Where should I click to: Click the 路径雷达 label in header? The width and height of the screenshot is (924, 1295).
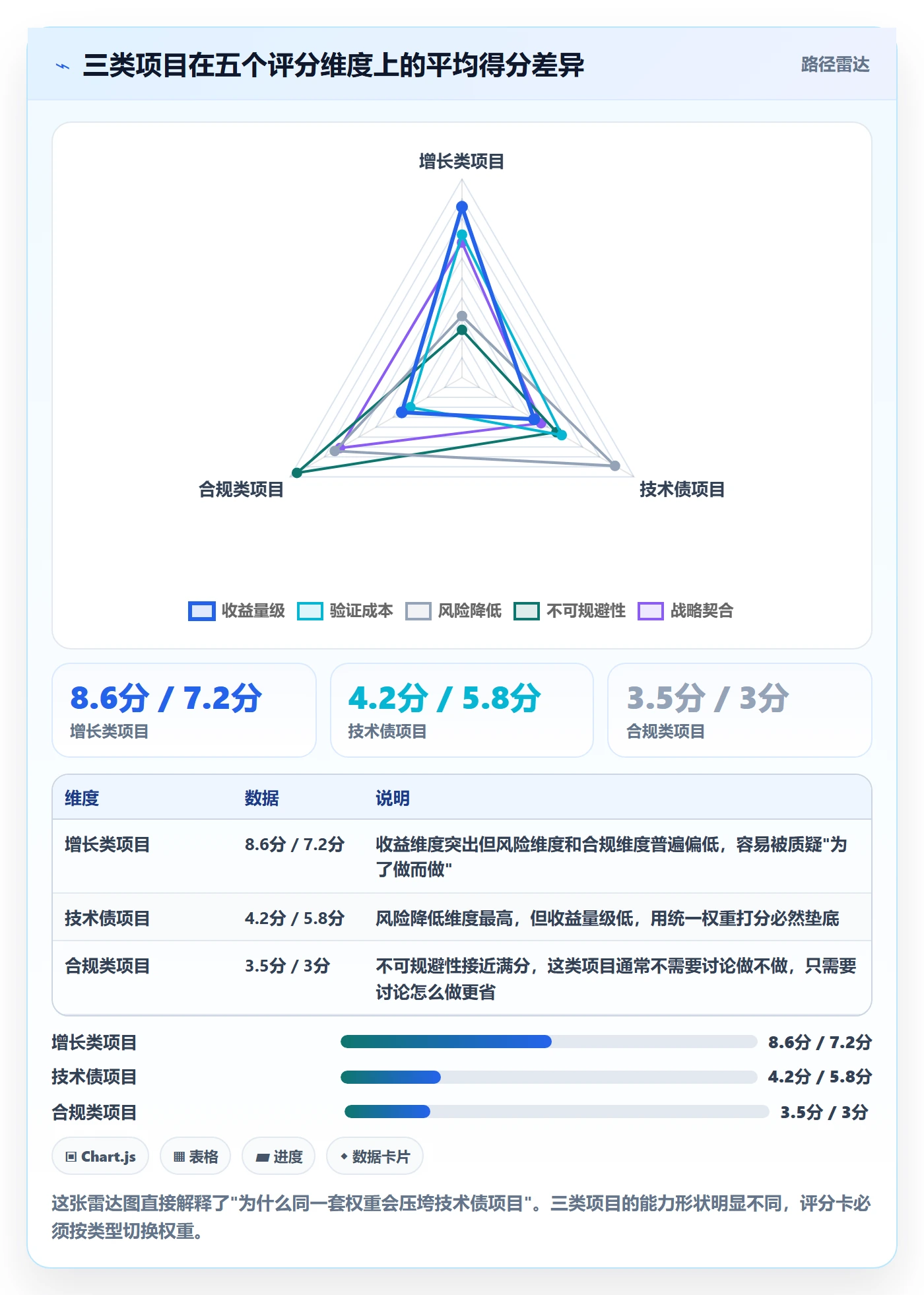coord(835,65)
